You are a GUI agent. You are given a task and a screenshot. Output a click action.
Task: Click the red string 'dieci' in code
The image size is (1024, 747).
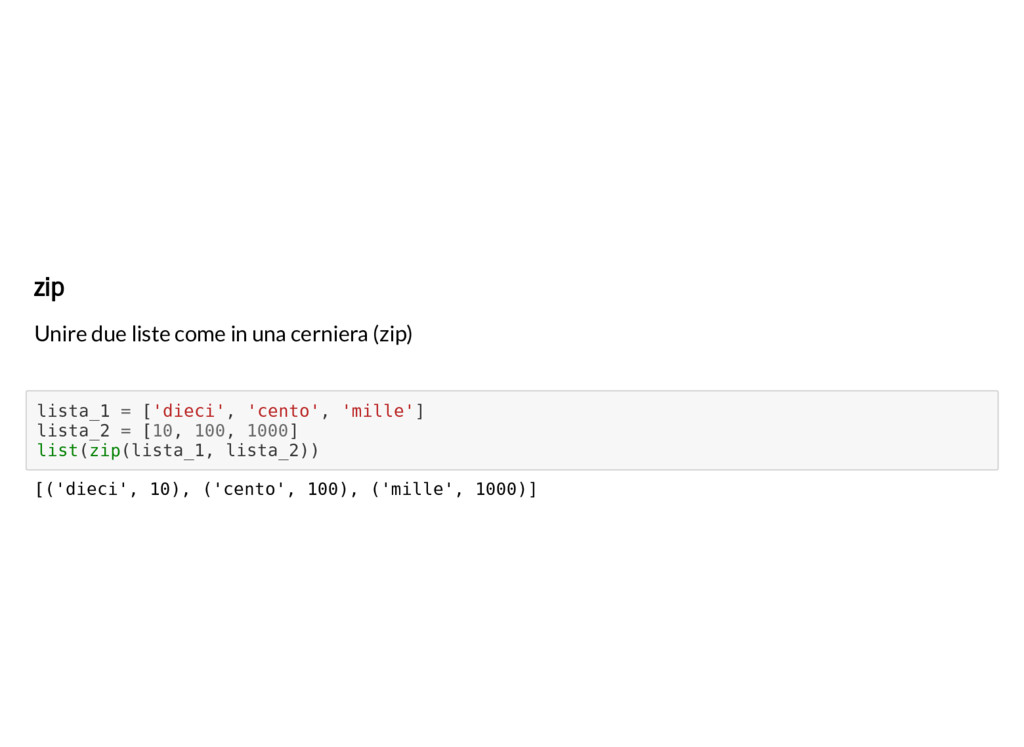(x=189, y=411)
